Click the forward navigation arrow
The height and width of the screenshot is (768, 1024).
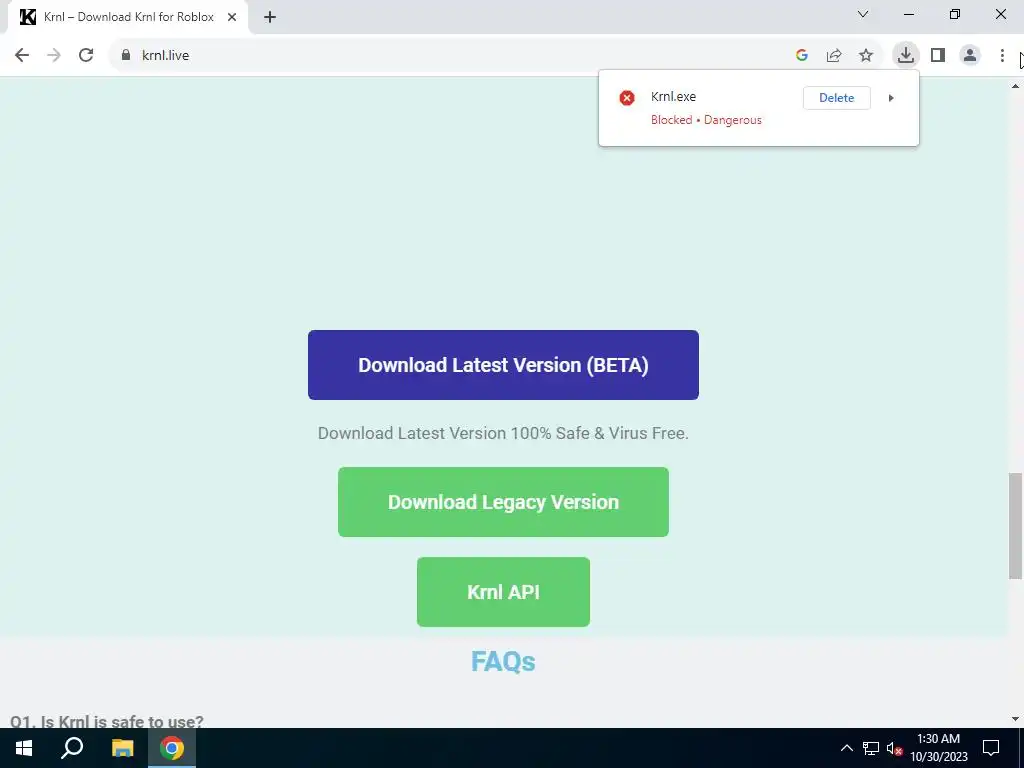(x=54, y=56)
